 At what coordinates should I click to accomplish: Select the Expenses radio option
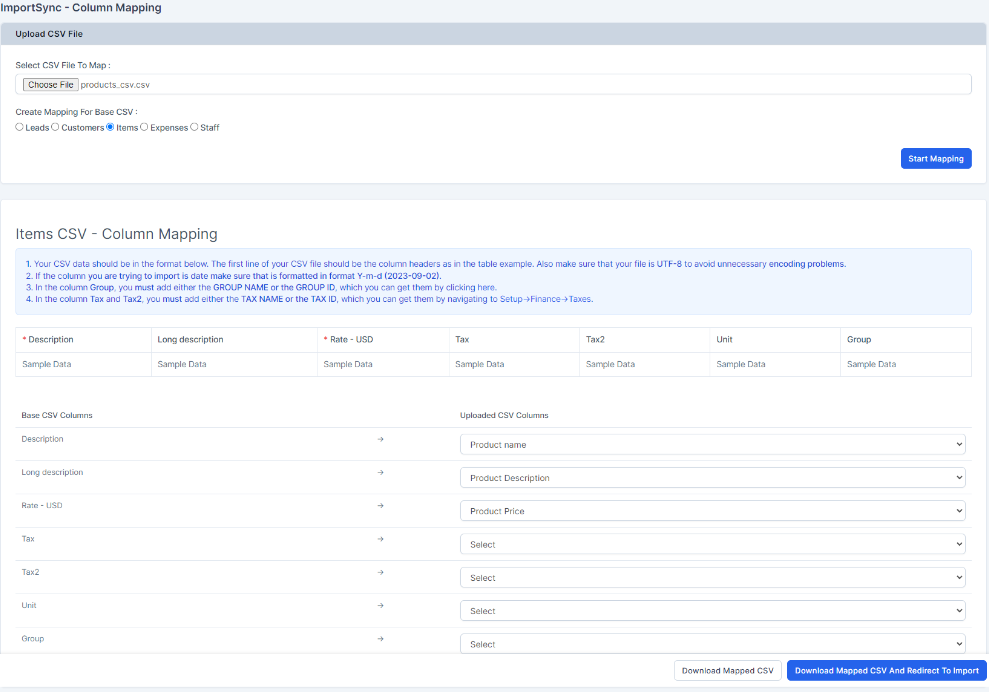tap(144, 127)
